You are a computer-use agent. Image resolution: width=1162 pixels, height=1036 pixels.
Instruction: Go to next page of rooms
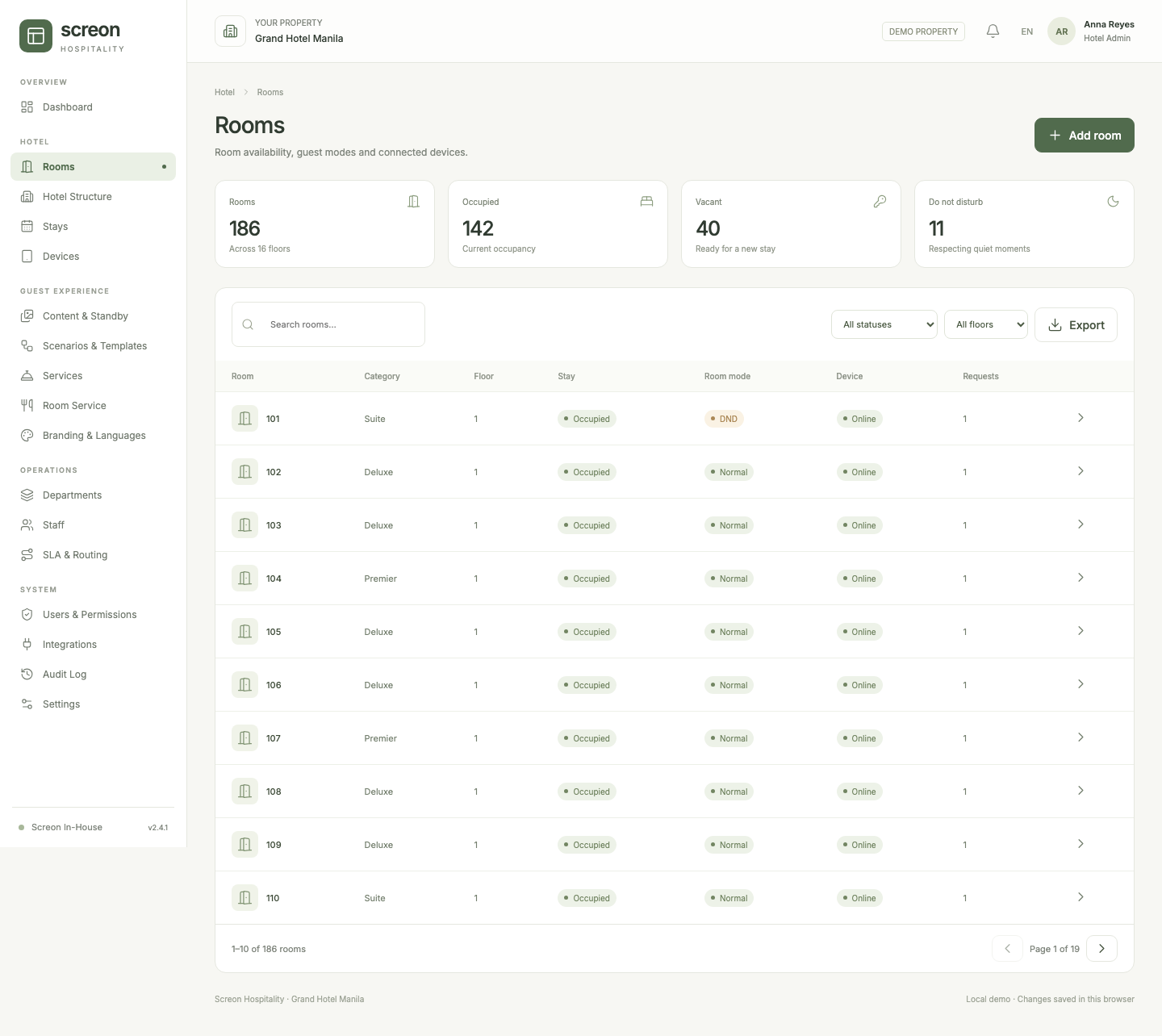(x=1101, y=949)
